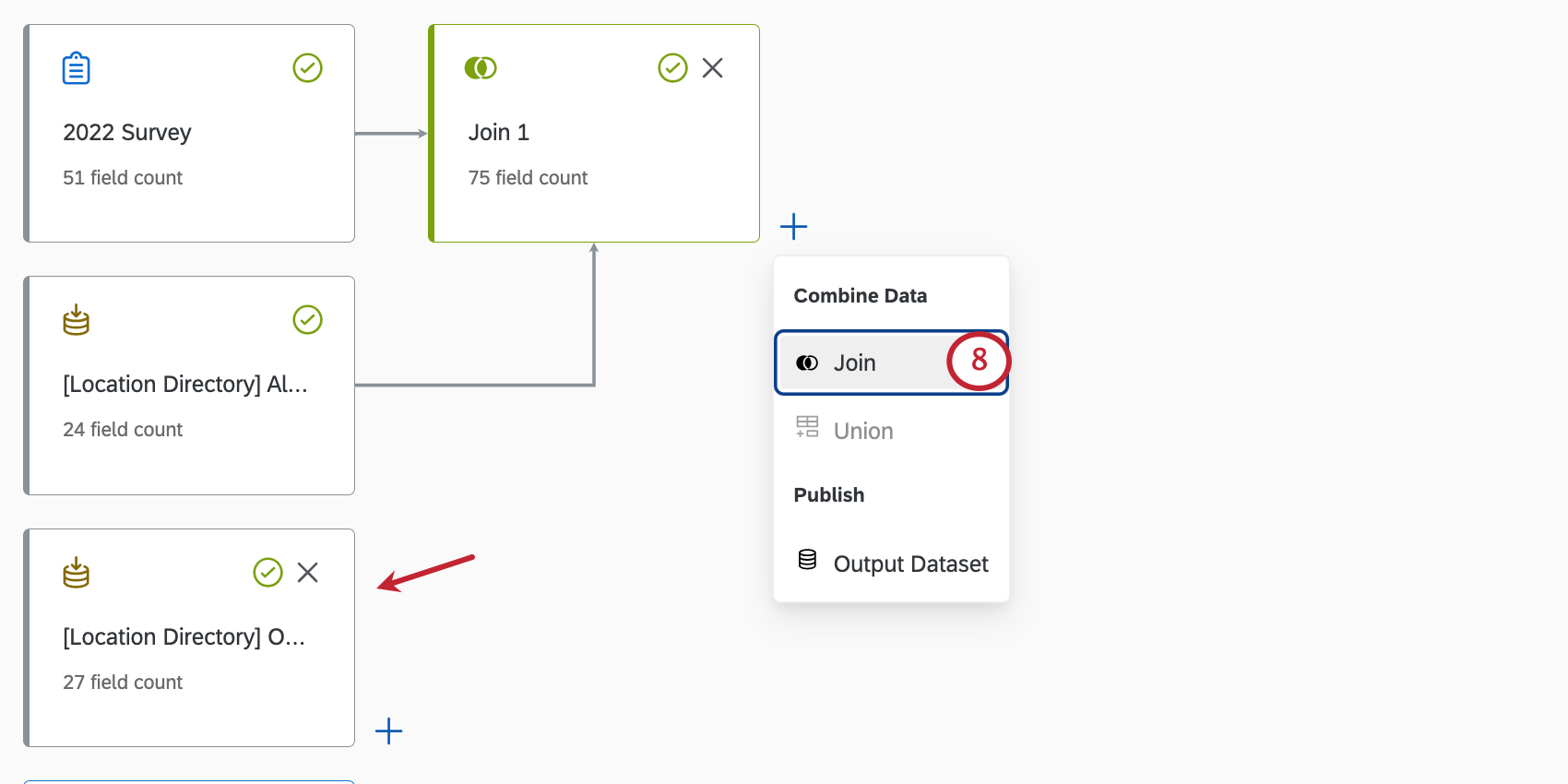Click import data icon on [Location Directory] Al... node
Viewport: 1568px width, 784px height.
(76, 320)
